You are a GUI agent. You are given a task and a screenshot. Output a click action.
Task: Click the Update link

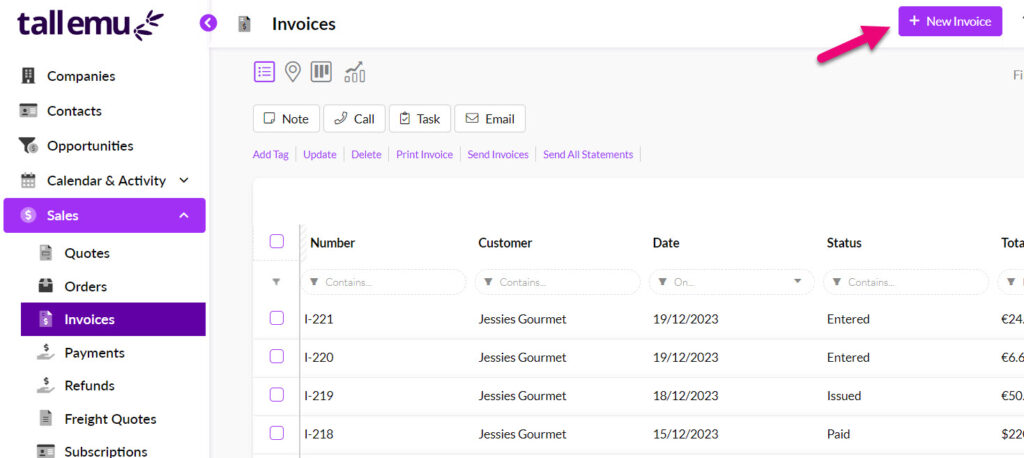coord(320,155)
